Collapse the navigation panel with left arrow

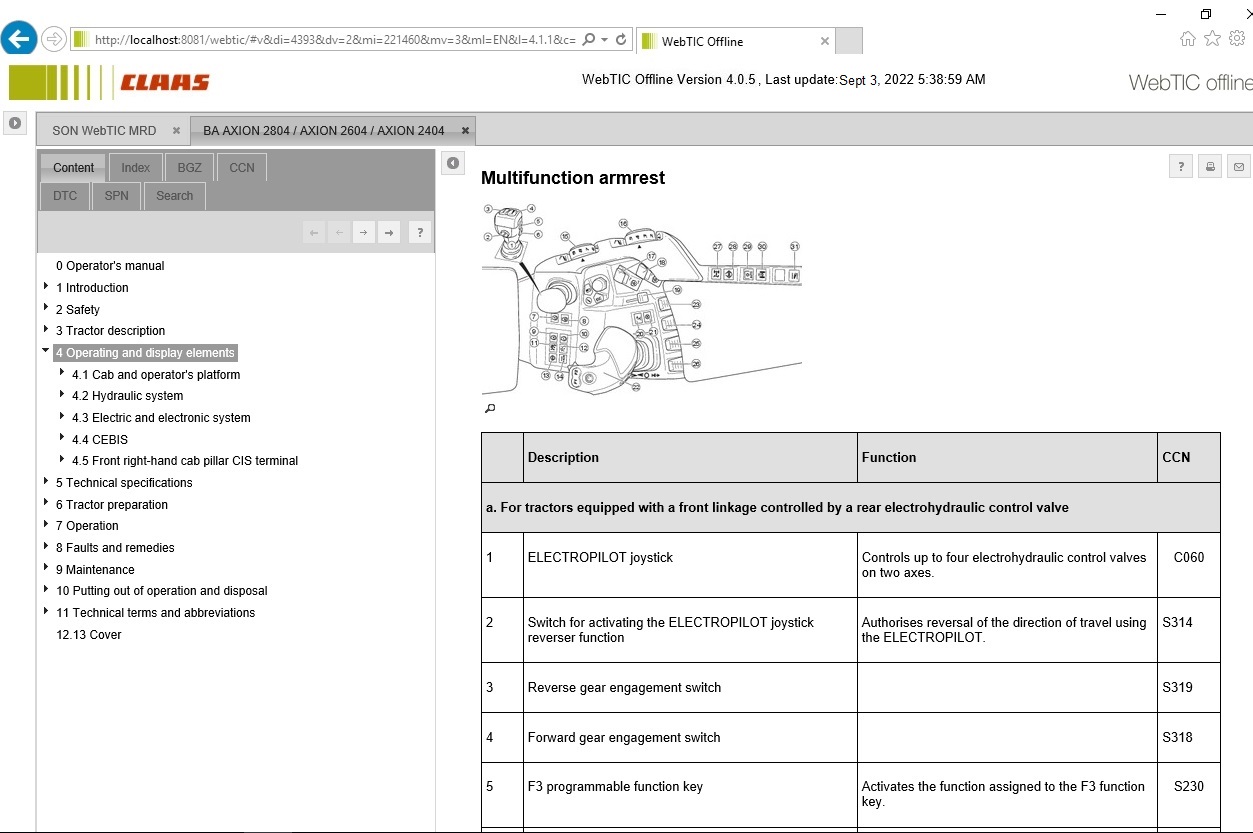coord(454,163)
